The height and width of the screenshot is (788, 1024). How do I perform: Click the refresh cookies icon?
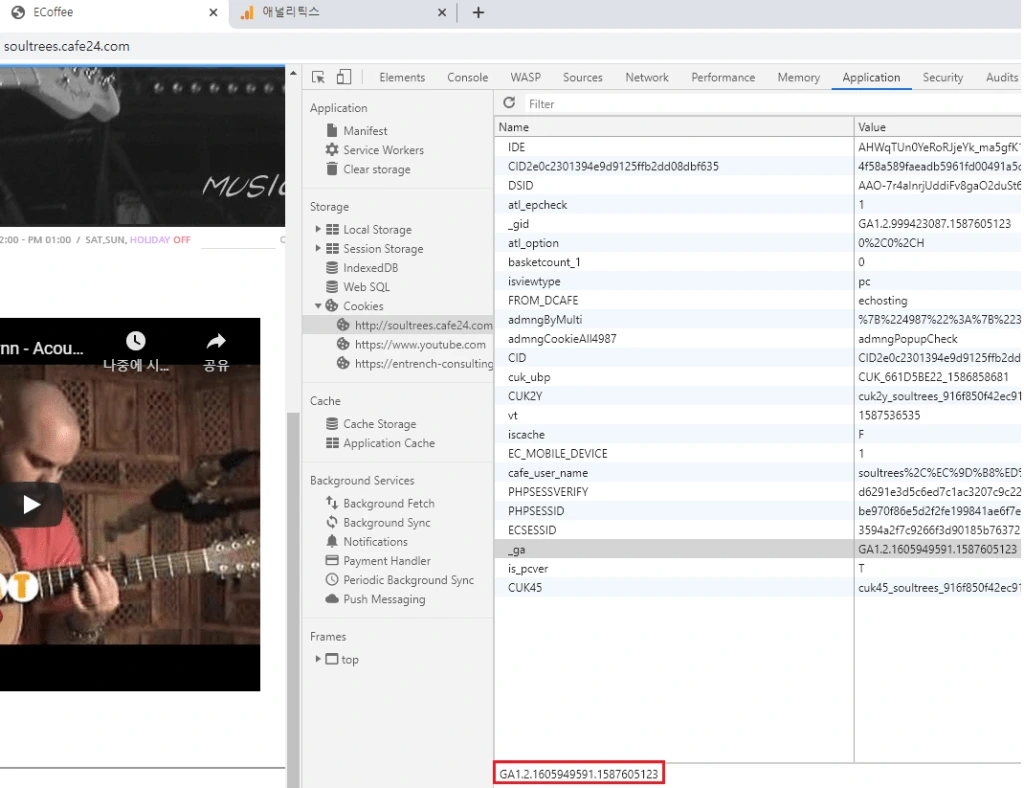(509, 103)
